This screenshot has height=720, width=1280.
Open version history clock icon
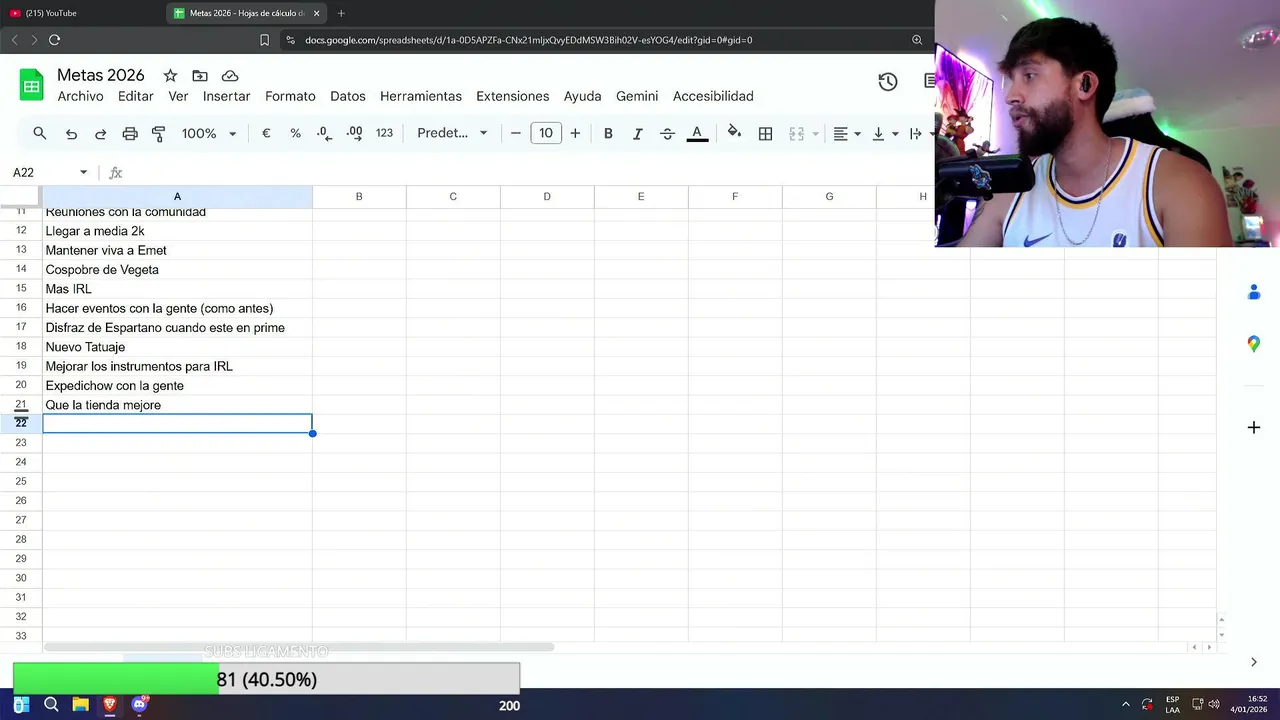click(888, 82)
